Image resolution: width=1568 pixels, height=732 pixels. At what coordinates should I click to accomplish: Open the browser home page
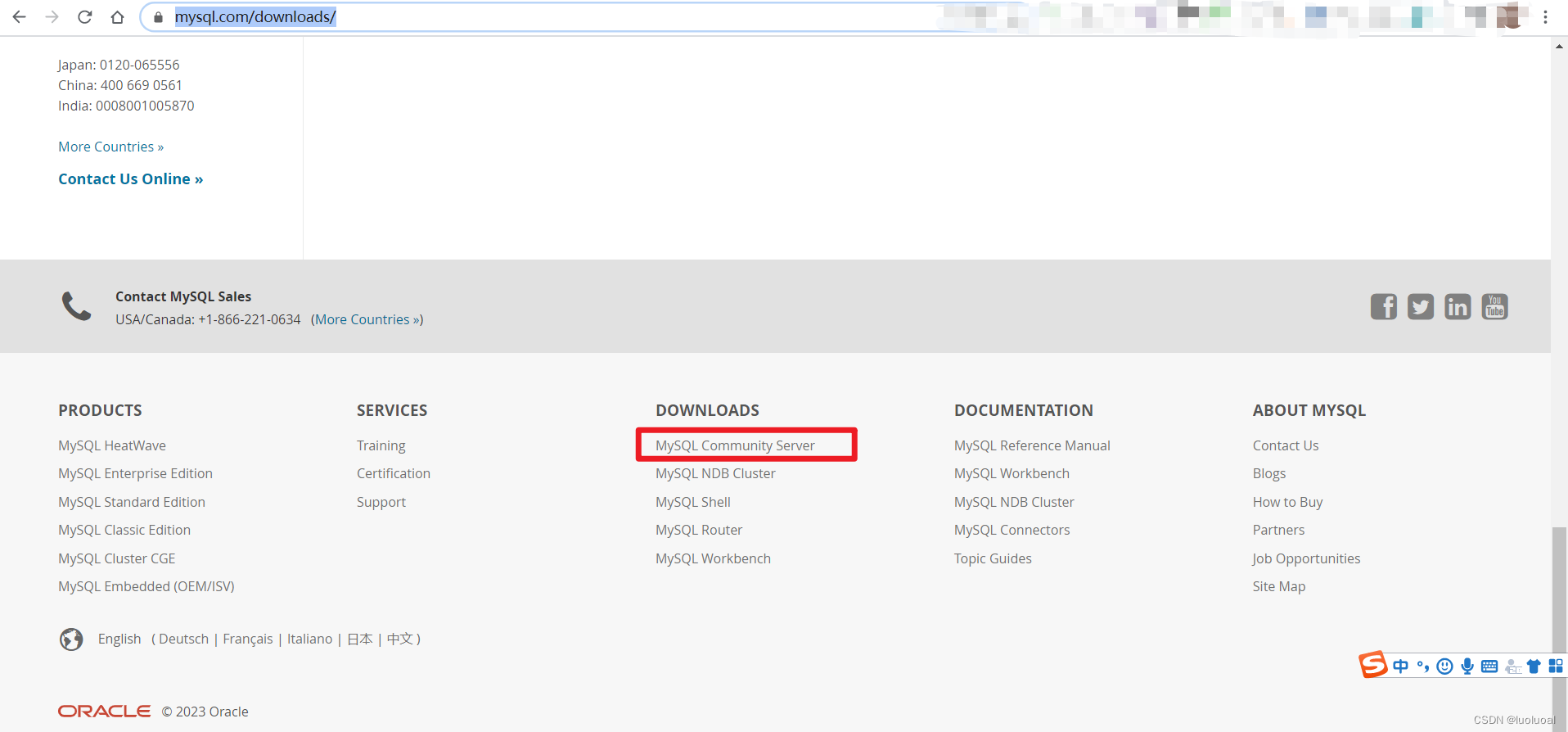pyautogui.click(x=117, y=16)
